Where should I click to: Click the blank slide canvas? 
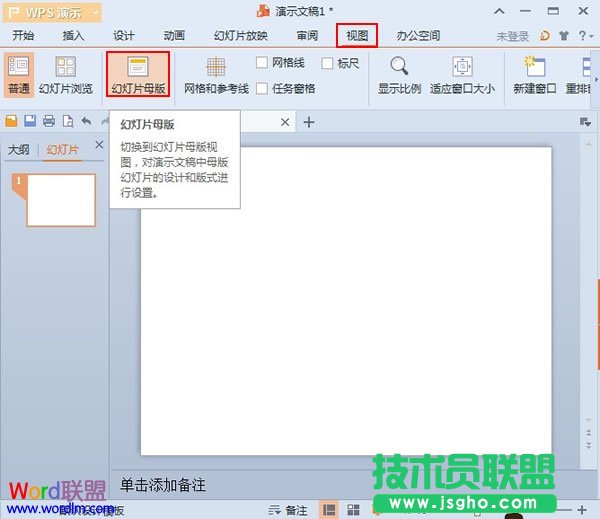point(346,301)
